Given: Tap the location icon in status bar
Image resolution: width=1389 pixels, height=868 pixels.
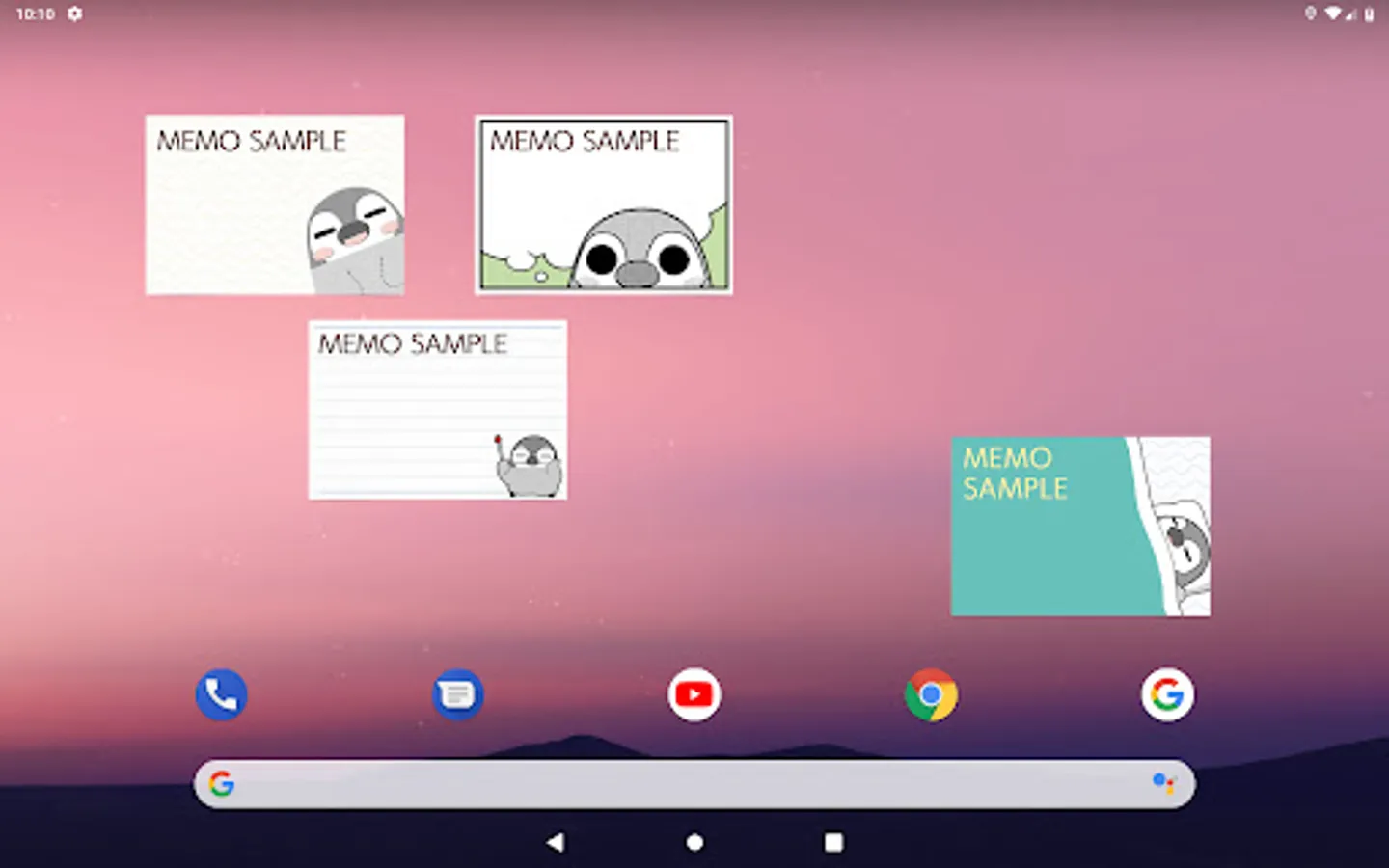Looking at the screenshot, I should coord(1310,14).
